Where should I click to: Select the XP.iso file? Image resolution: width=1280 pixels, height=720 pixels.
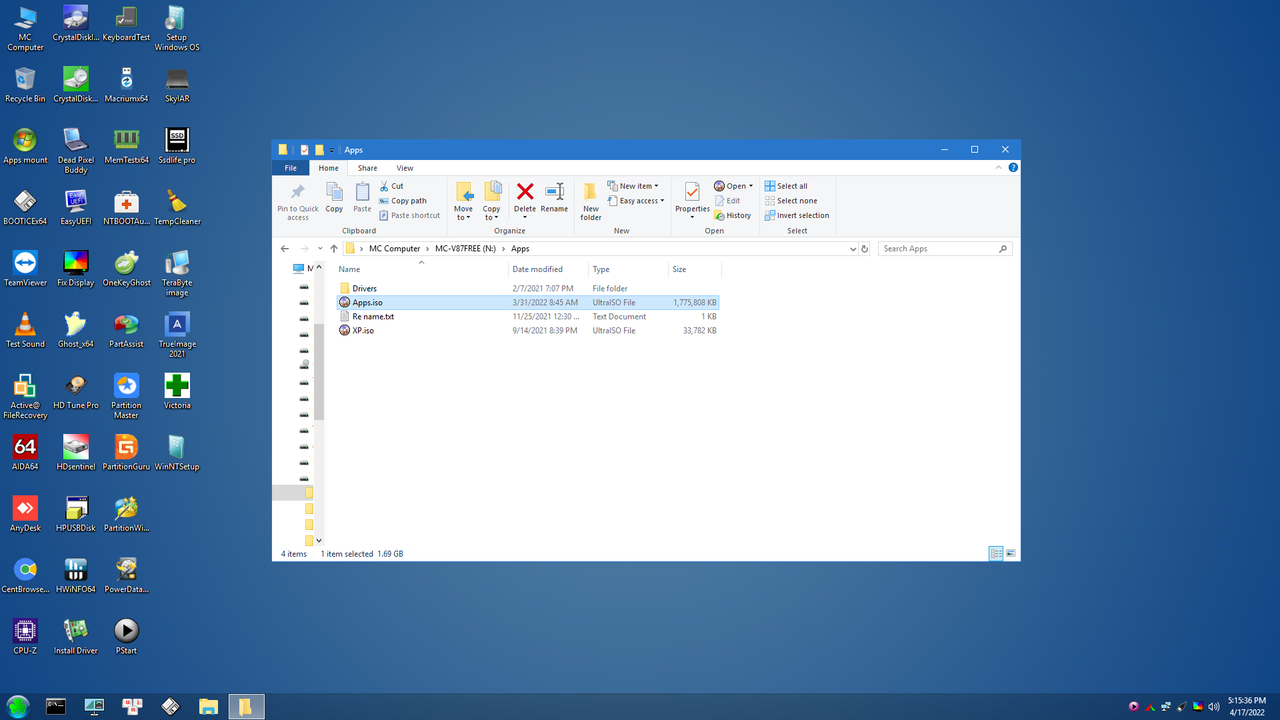[x=527, y=330]
